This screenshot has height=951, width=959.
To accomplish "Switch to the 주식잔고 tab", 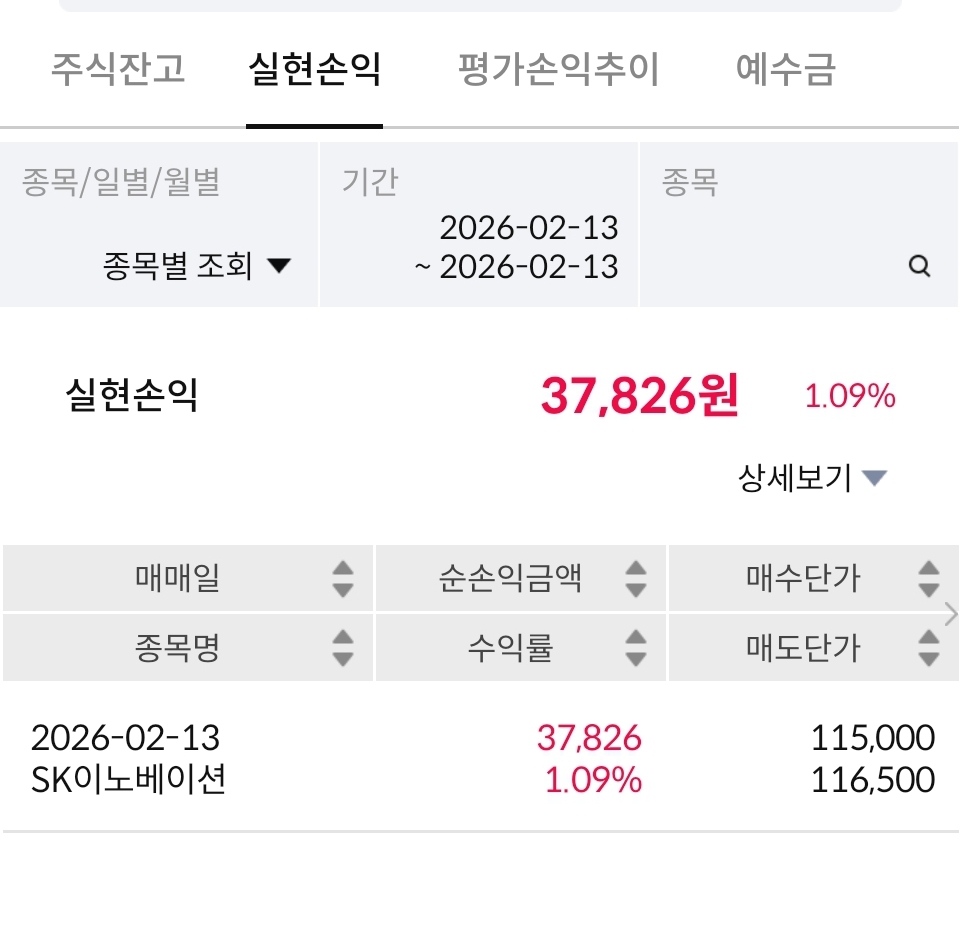I will [x=118, y=70].
